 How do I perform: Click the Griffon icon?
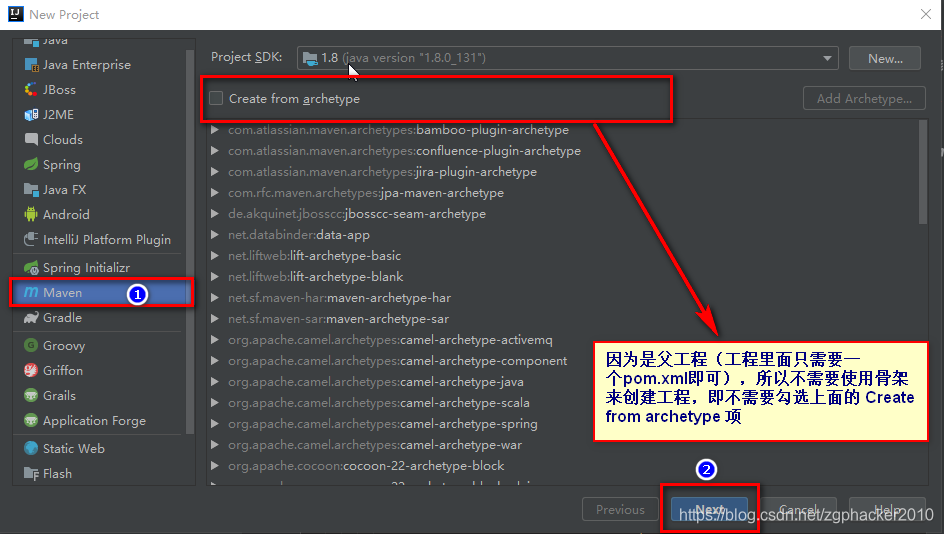(31, 370)
